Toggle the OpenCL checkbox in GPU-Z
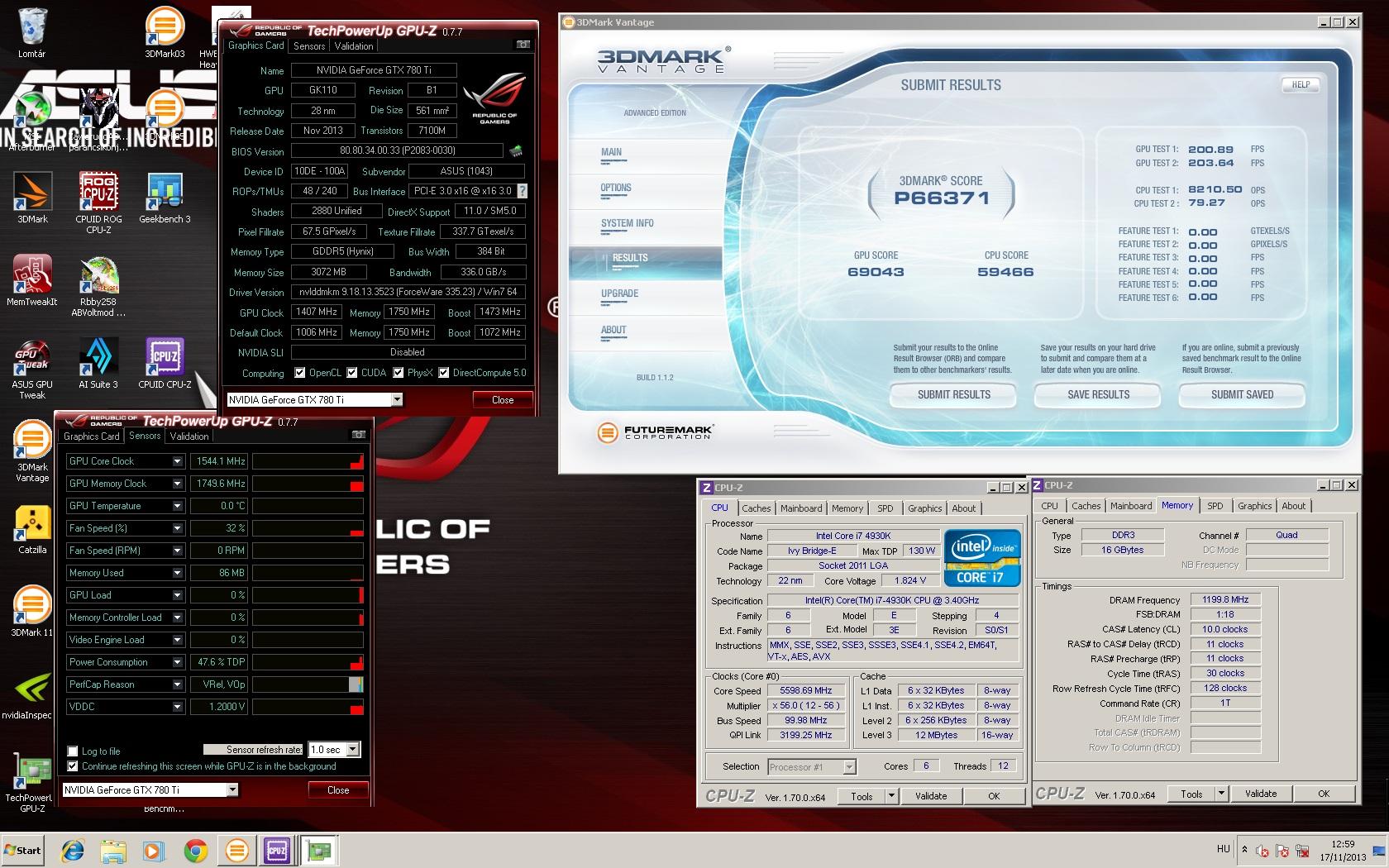 click(300, 373)
